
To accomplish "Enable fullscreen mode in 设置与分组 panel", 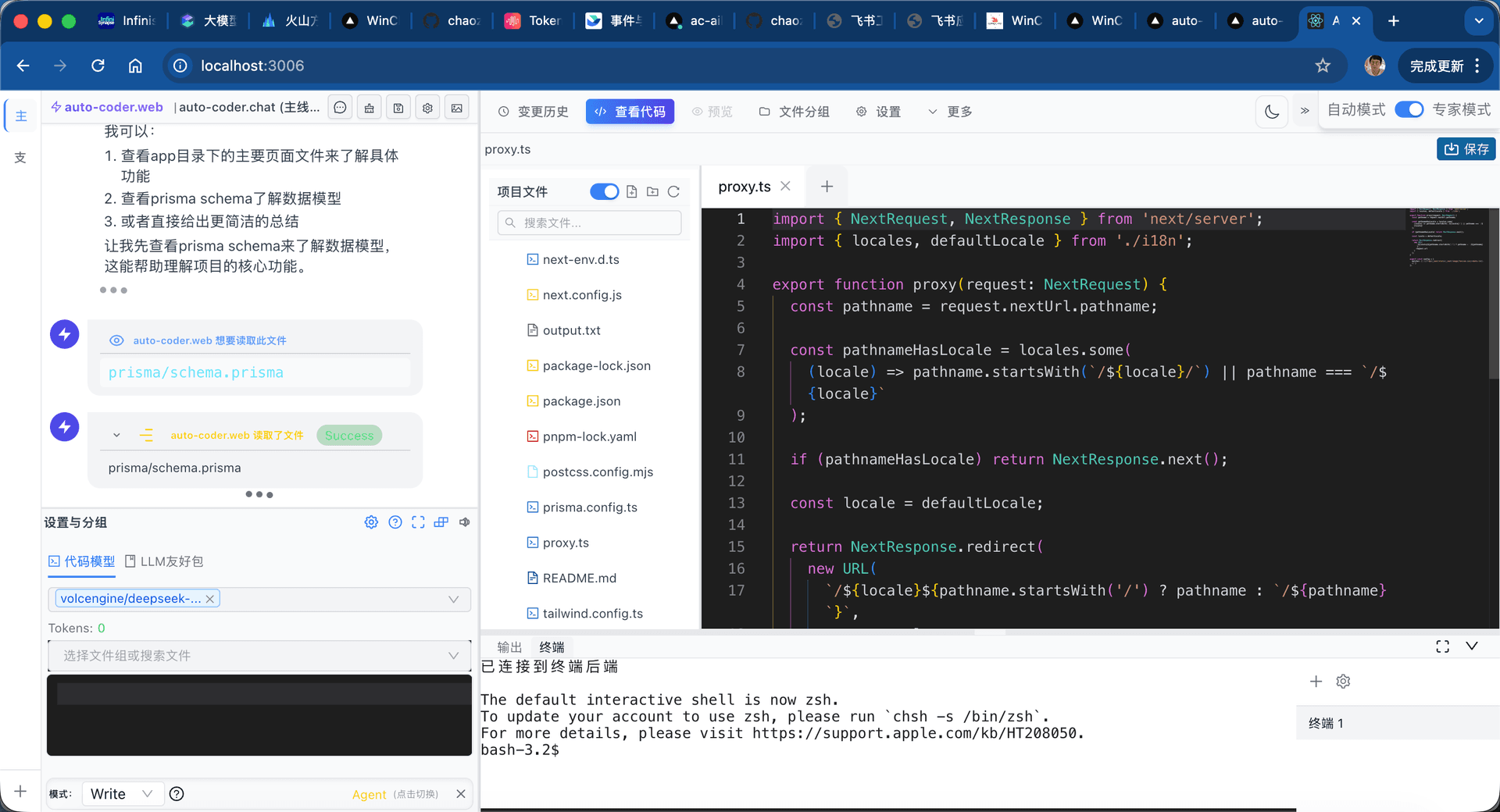I will 419,522.
